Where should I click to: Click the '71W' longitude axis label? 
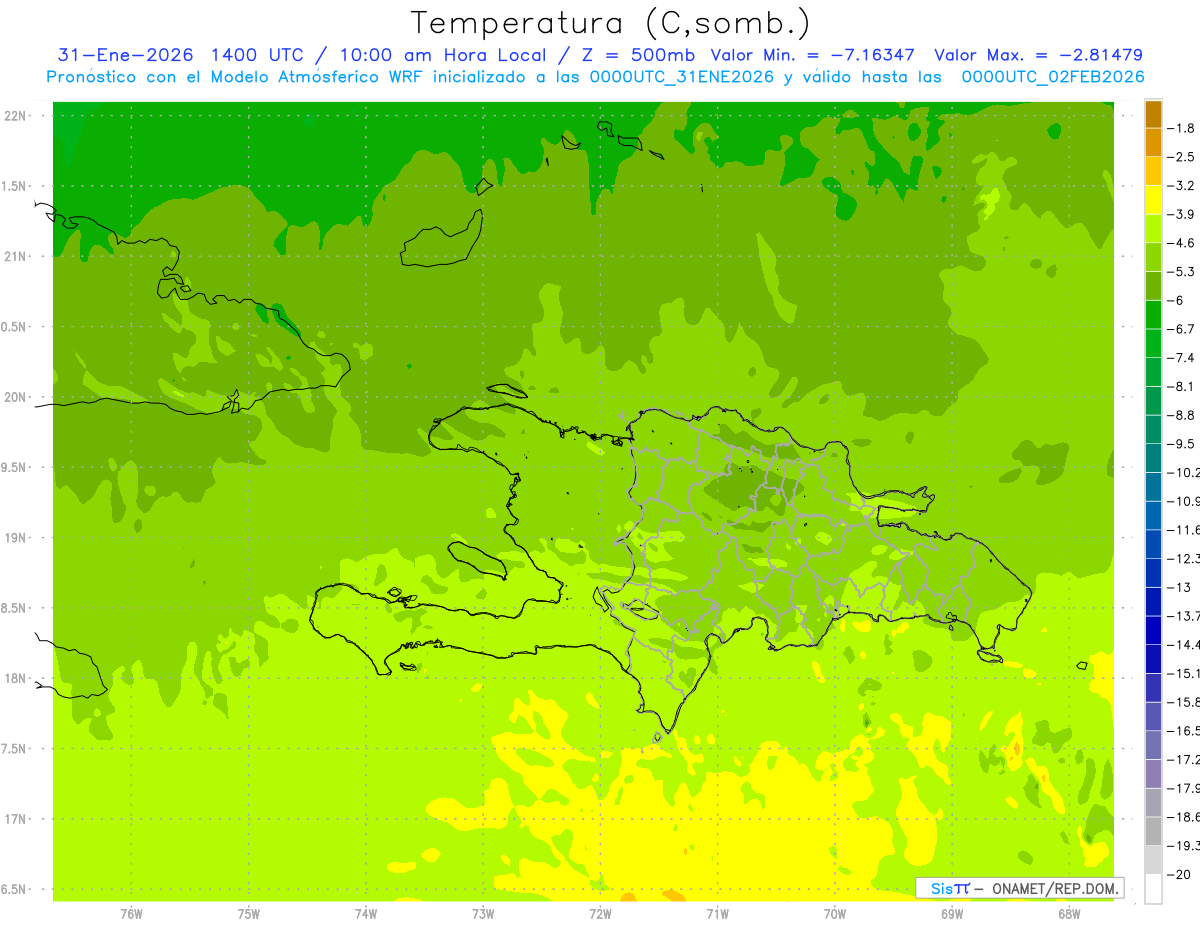[x=717, y=913]
